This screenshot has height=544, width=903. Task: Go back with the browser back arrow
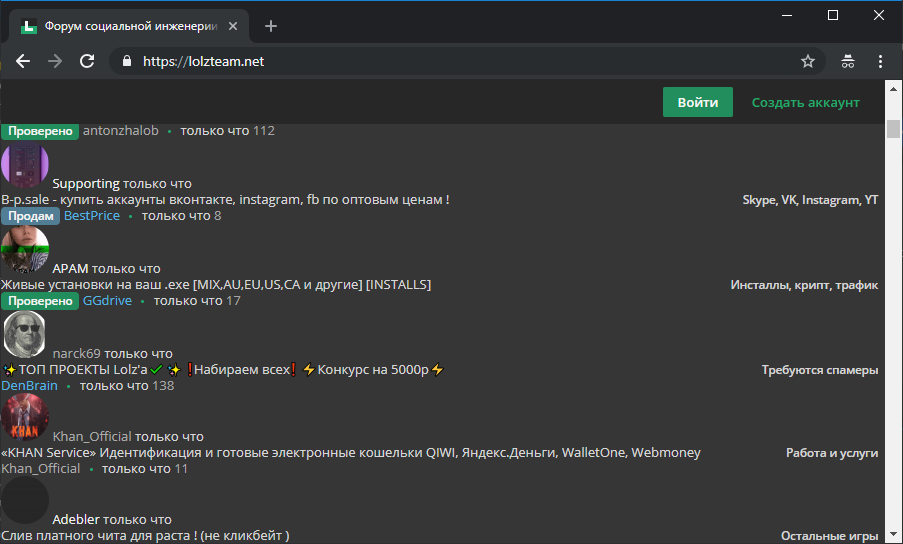[22, 61]
